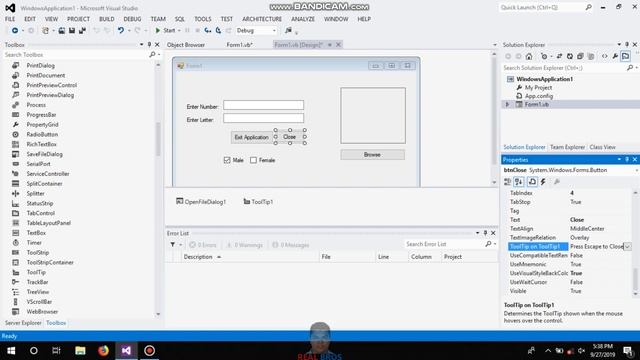Click the Windows Start button
Image resolution: width=640 pixels, height=360 pixels.
[x=11, y=350]
